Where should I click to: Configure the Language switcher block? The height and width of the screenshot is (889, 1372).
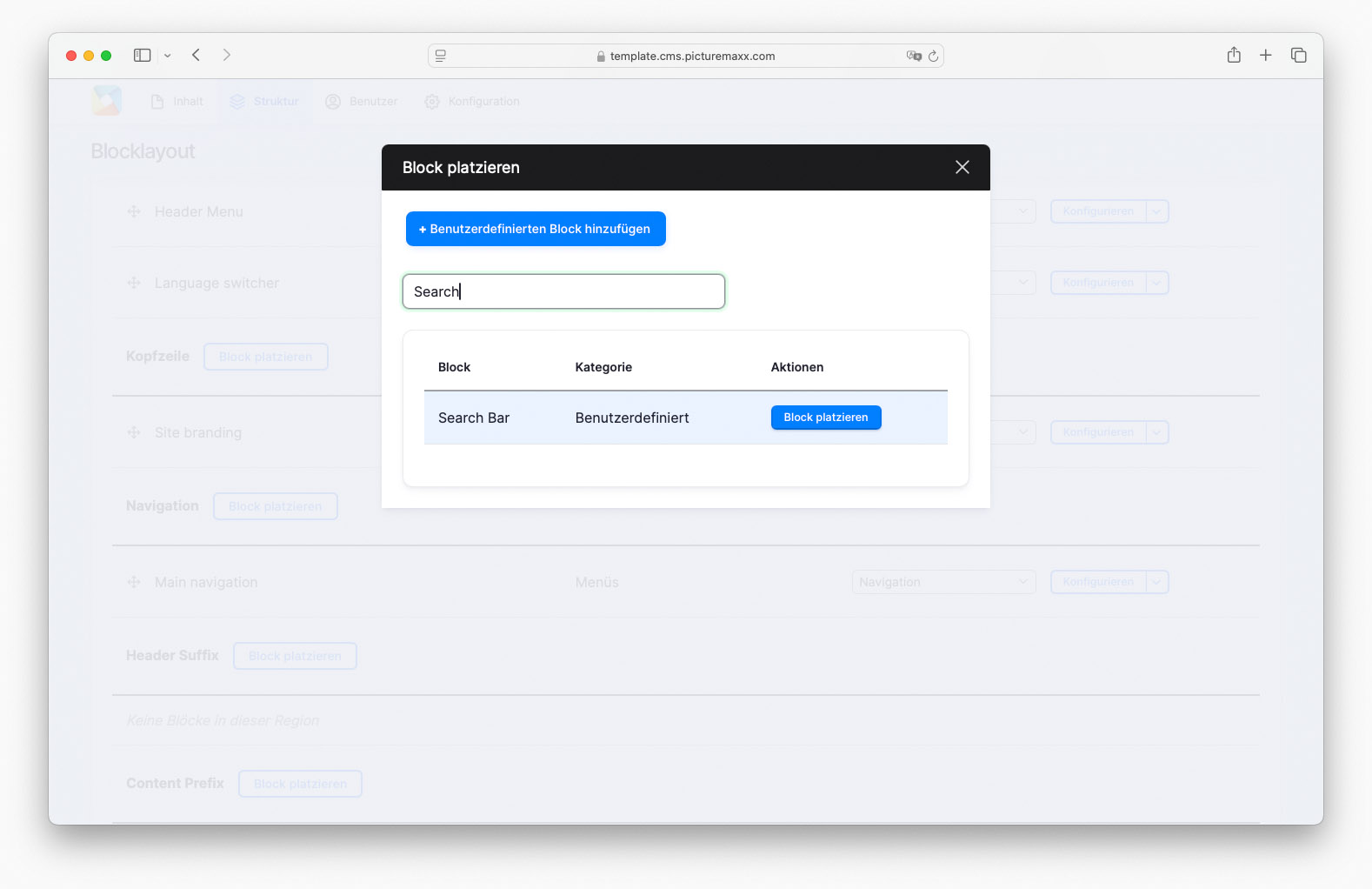pos(1098,283)
